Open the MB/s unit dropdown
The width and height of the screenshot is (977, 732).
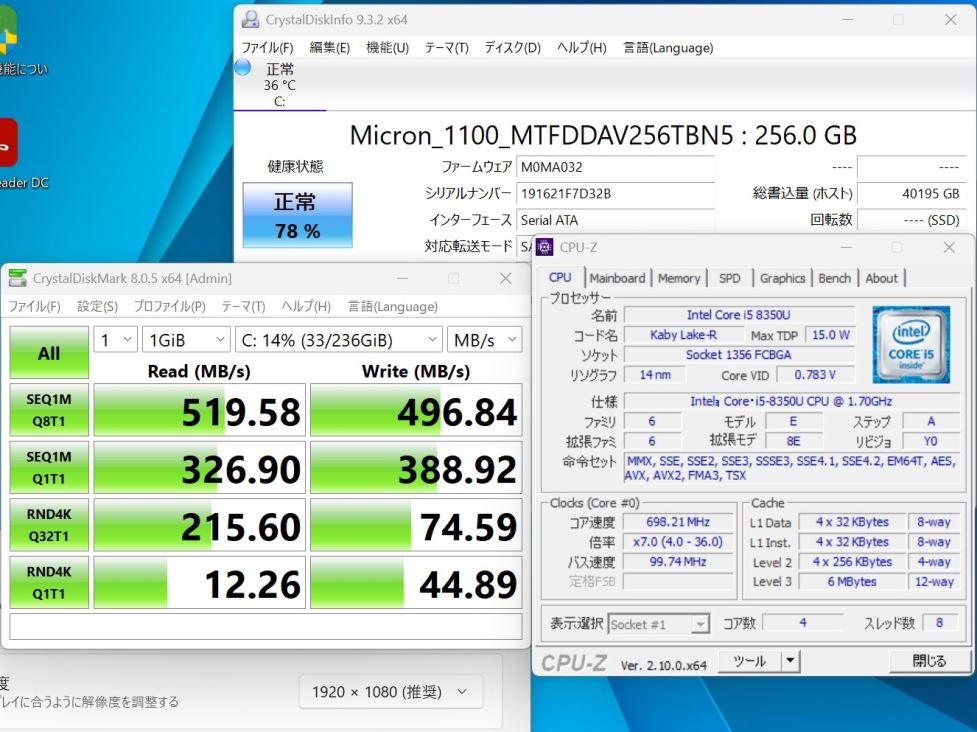tap(484, 340)
